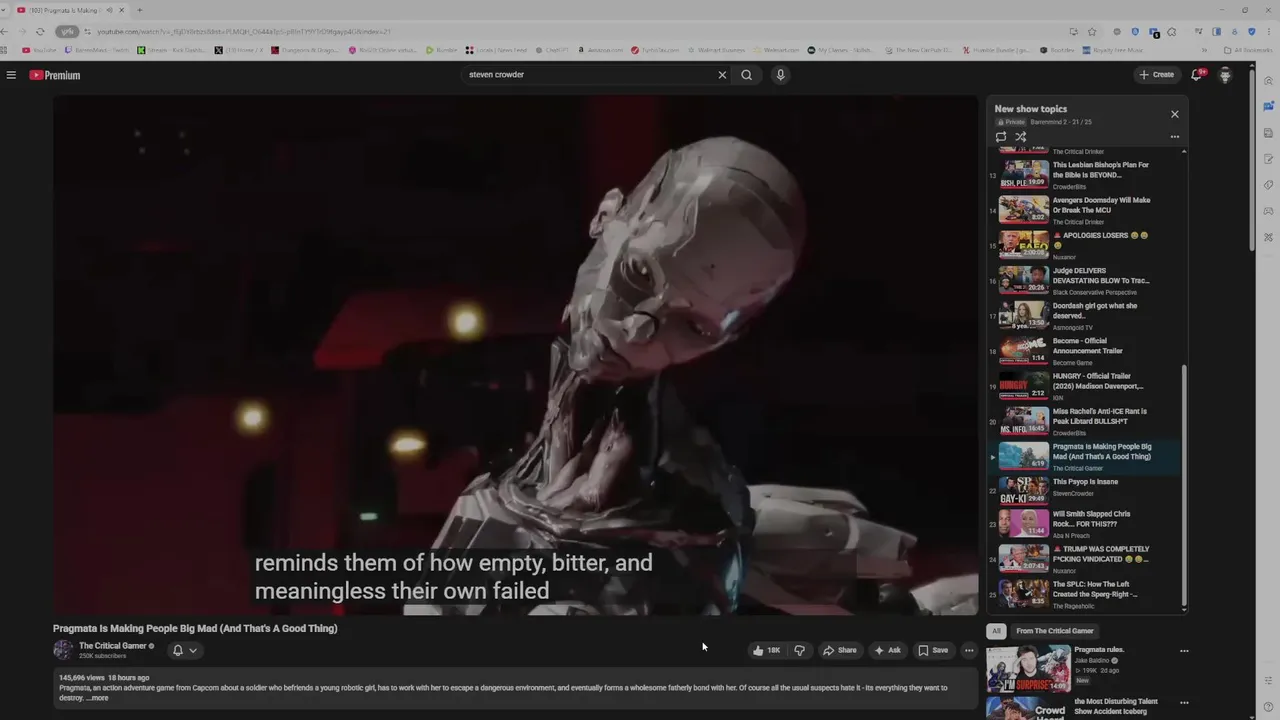
Task: Play This Lesbian Bishop's Plan playlist video
Action: (x=1085, y=175)
